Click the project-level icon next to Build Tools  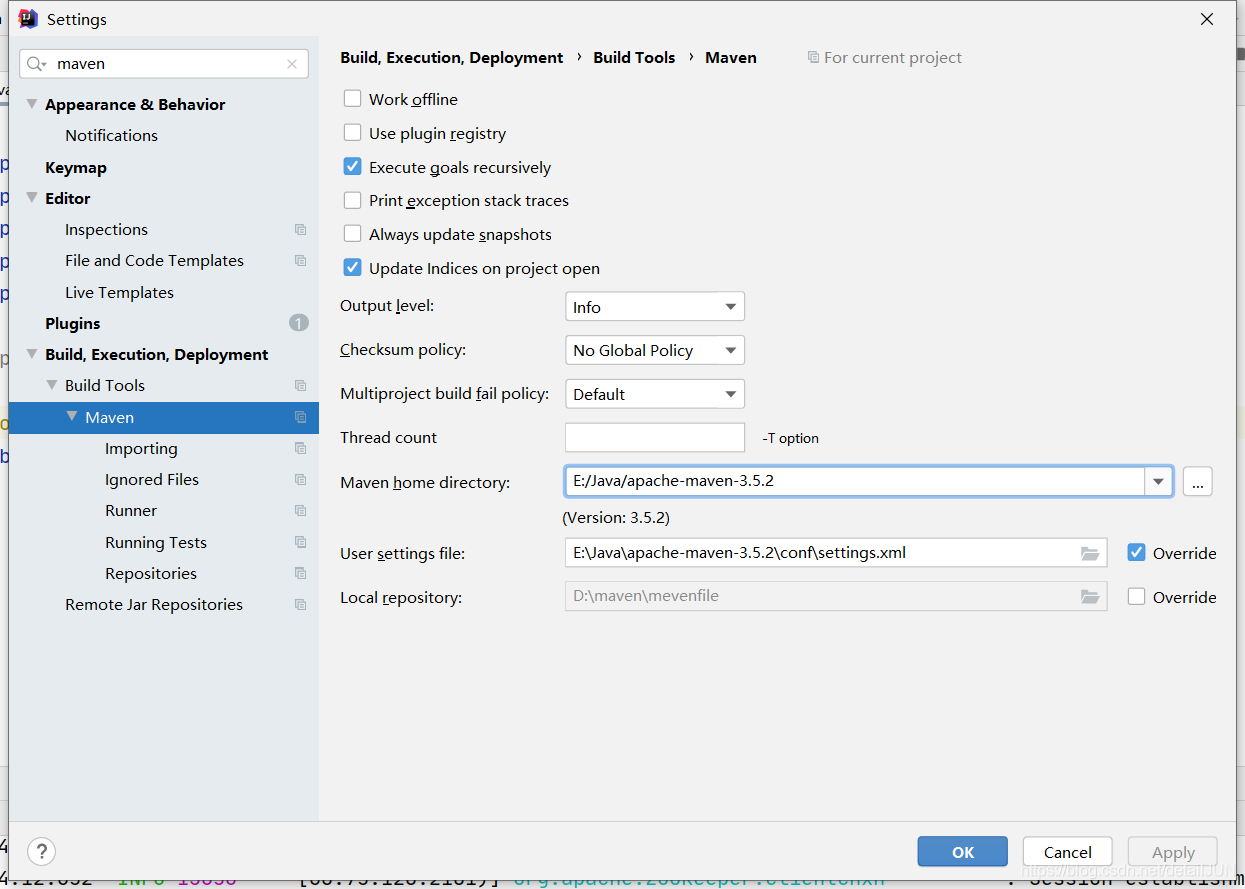[x=300, y=386]
